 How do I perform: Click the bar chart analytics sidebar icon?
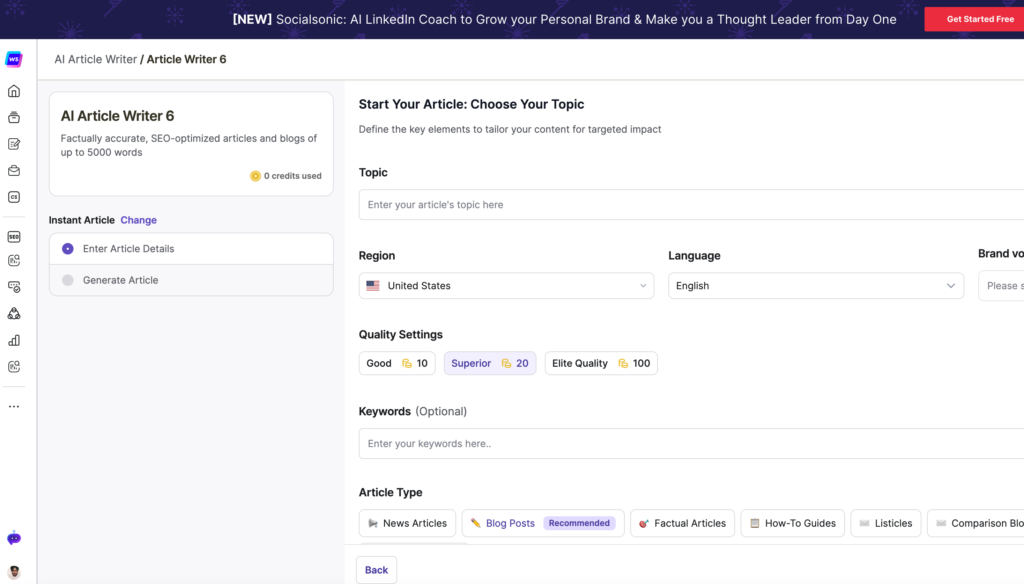(14, 340)
